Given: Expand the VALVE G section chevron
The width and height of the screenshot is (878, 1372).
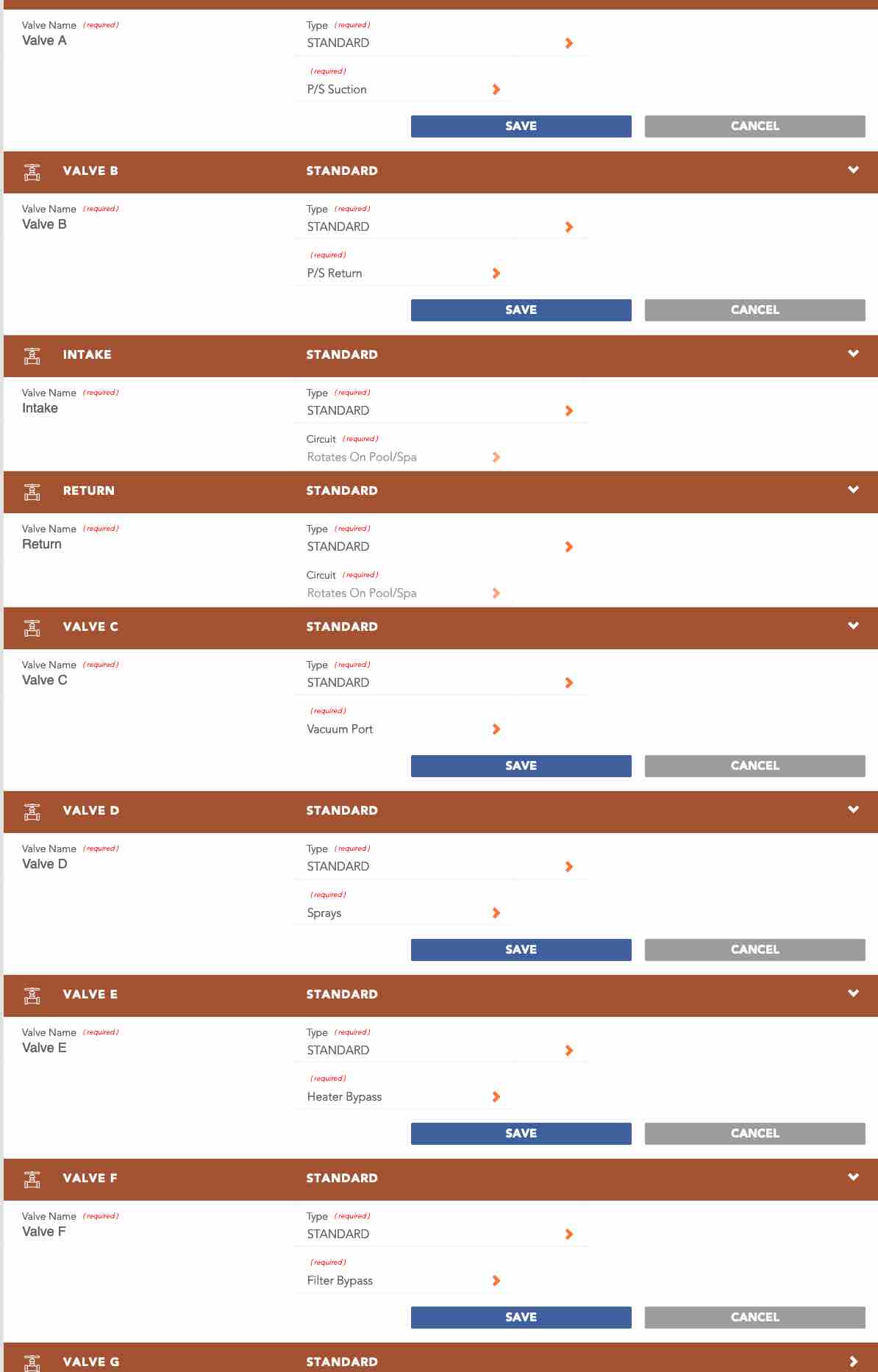Looking at the screenshot, I should click(x=853, y=1362).
